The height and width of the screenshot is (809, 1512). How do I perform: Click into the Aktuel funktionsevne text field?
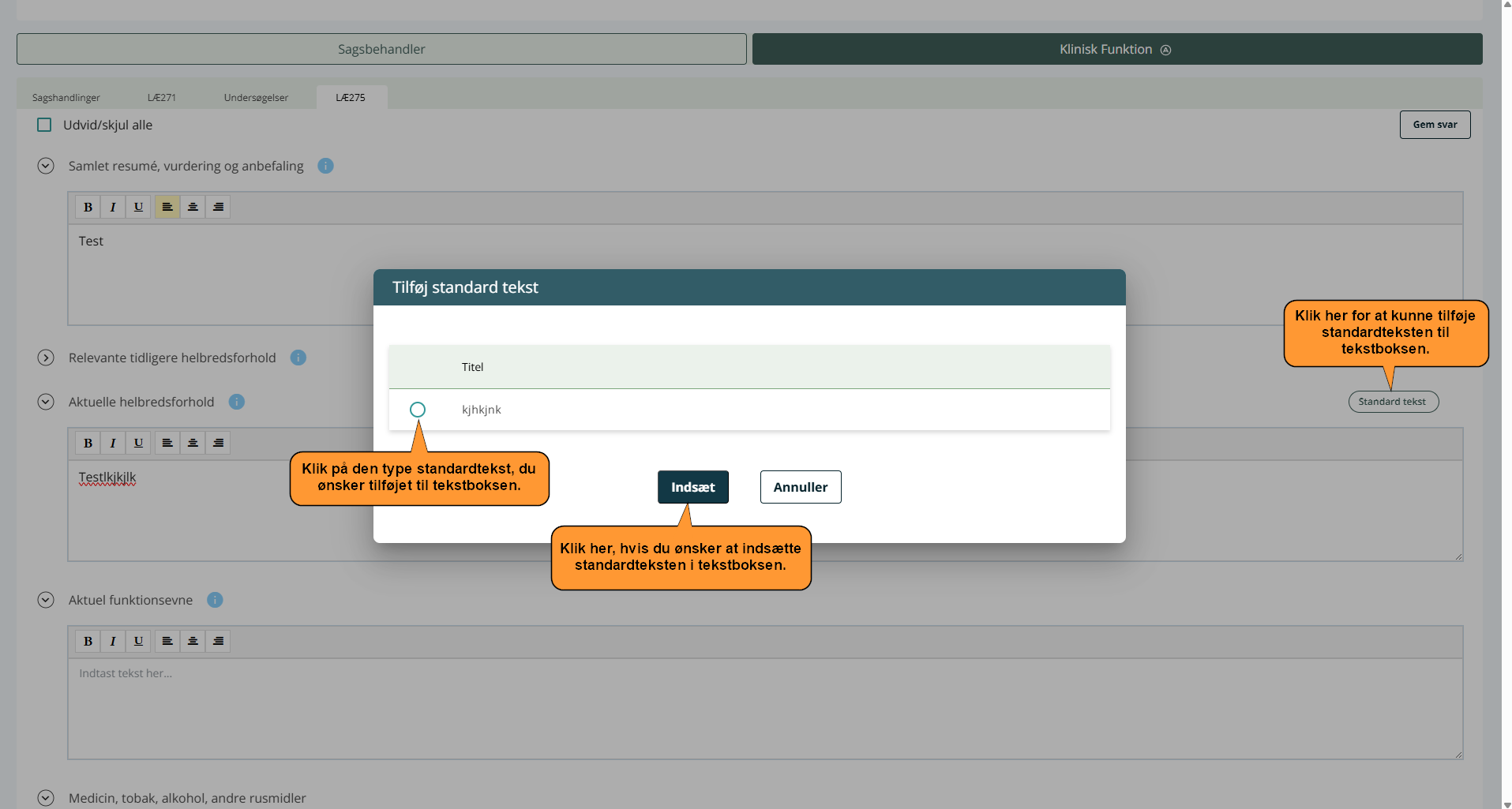tap(764, 708)
